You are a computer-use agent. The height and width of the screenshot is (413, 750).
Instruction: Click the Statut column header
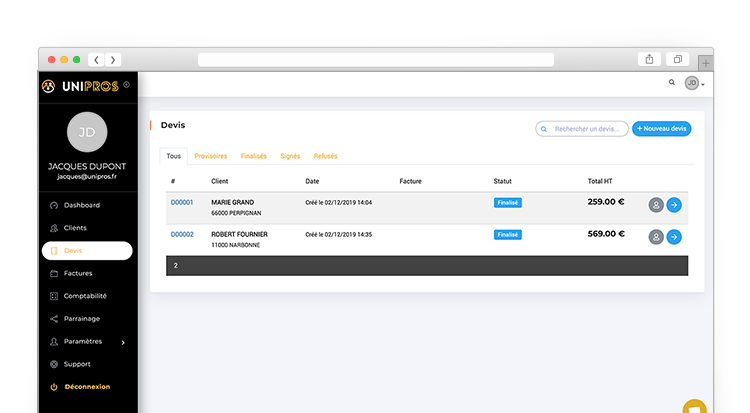[503, 181]
